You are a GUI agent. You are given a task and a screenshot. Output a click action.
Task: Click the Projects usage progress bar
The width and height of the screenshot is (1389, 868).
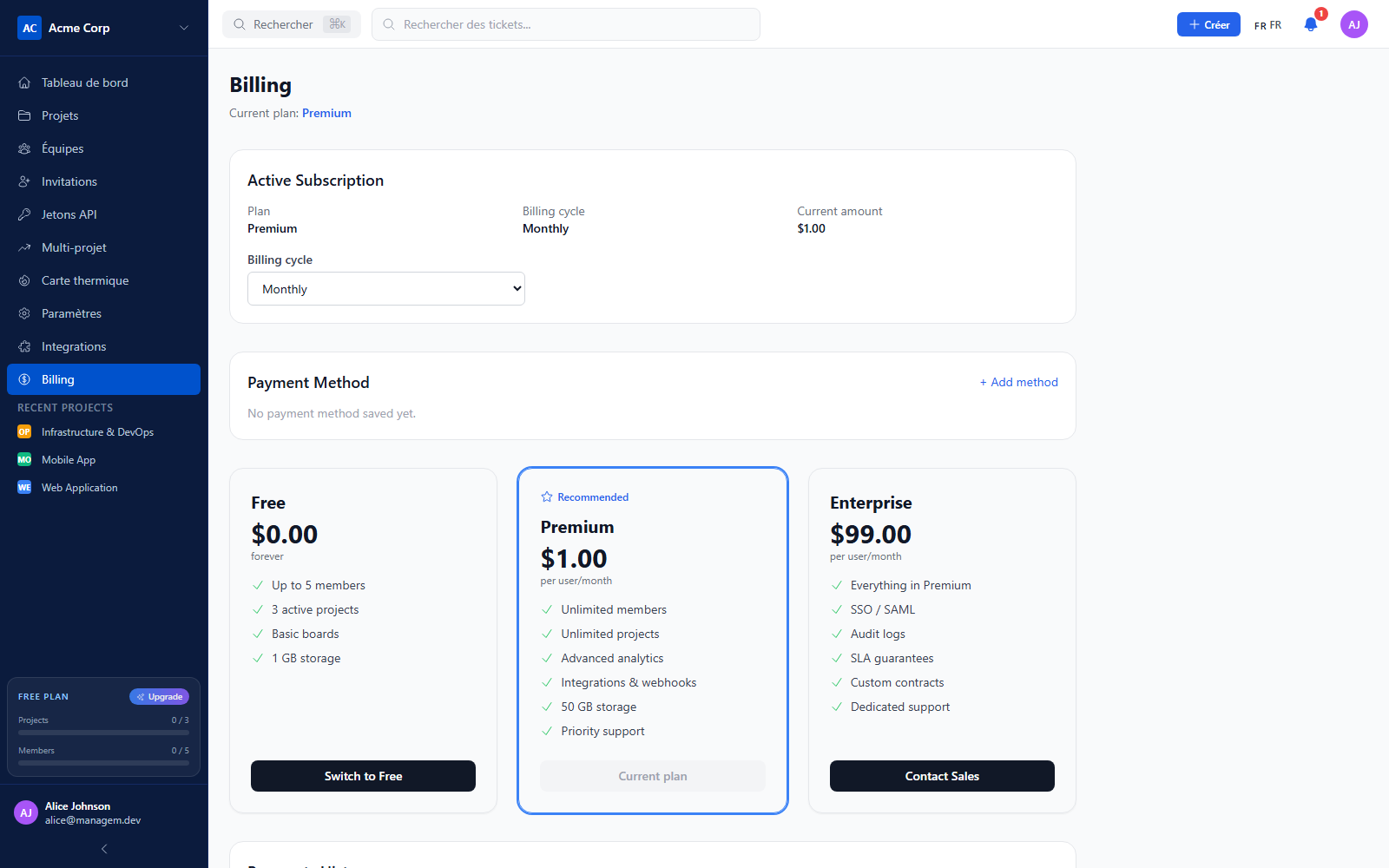click(x=103, y=733)
